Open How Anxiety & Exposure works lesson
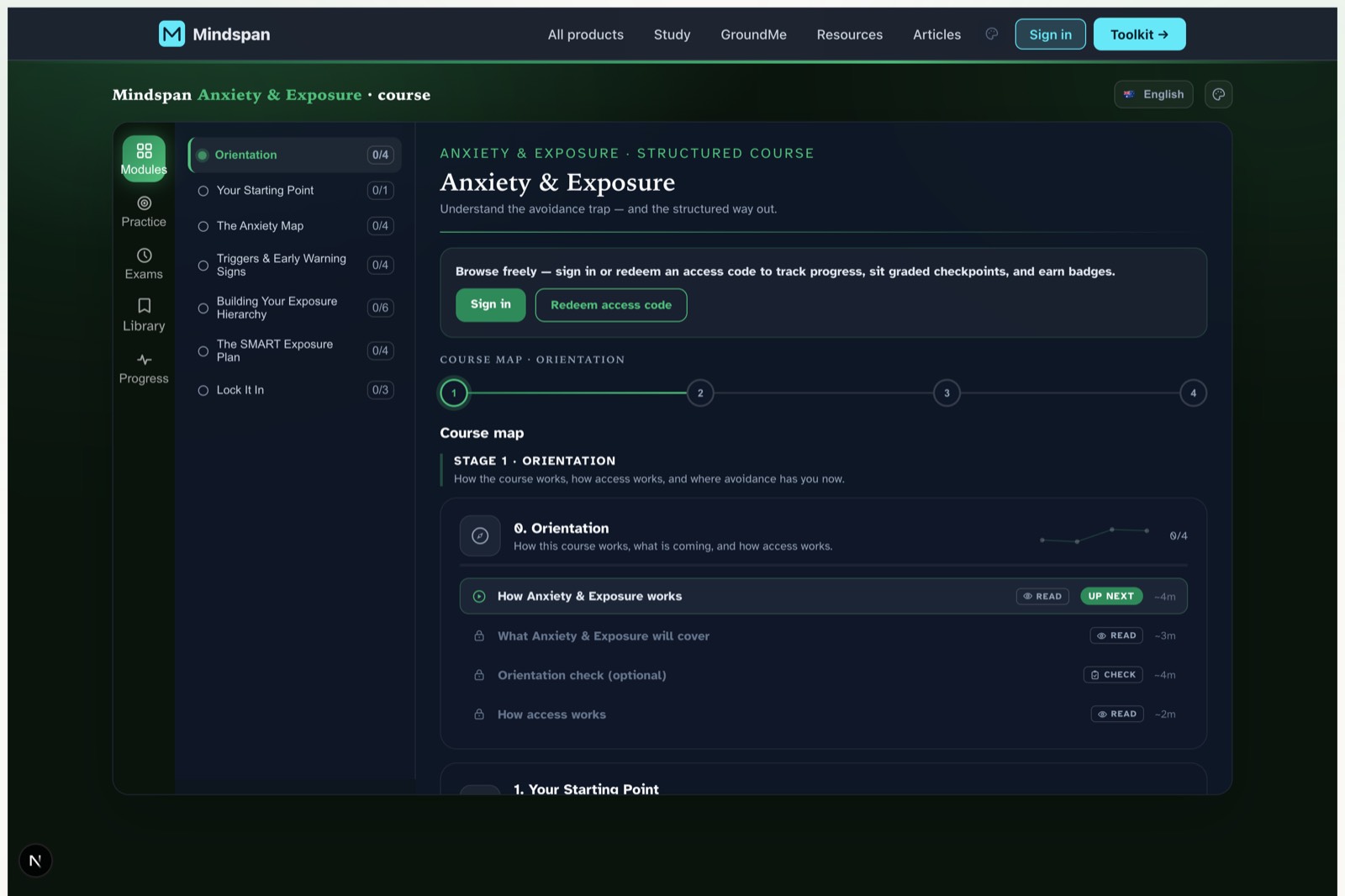Screen dimensions: 1345x896 (823, 596)
